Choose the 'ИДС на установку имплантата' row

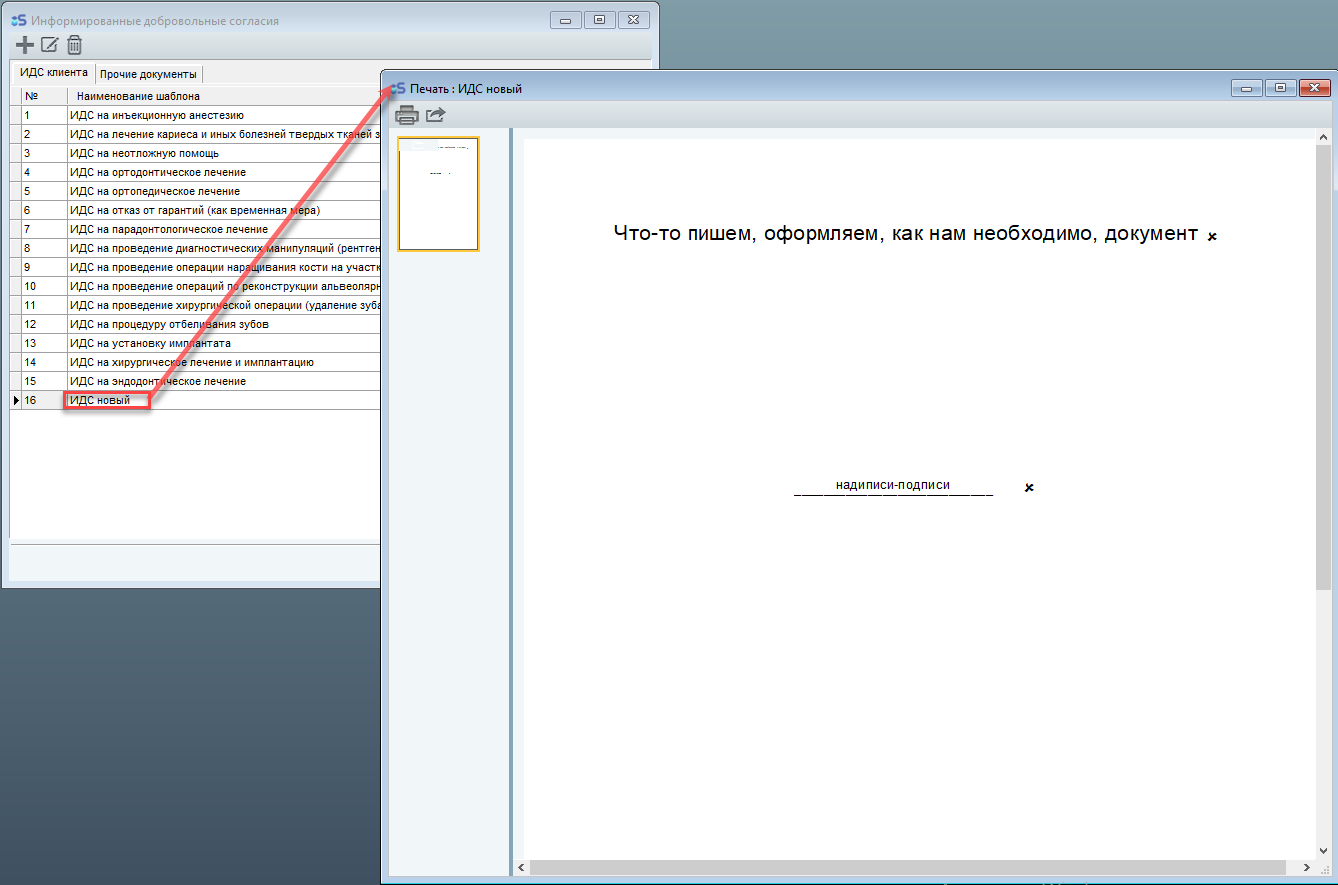(x=150, y=343)
